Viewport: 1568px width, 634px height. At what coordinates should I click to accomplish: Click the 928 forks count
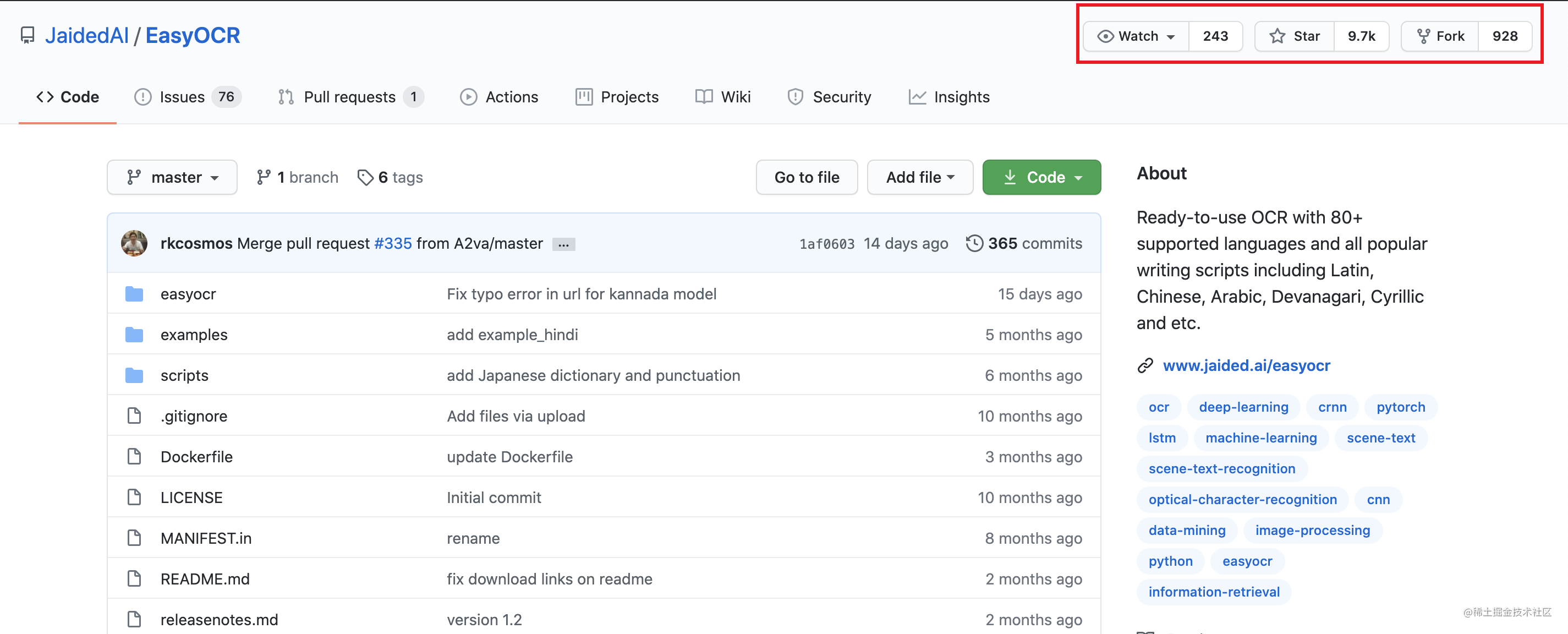pos(1505,36)
